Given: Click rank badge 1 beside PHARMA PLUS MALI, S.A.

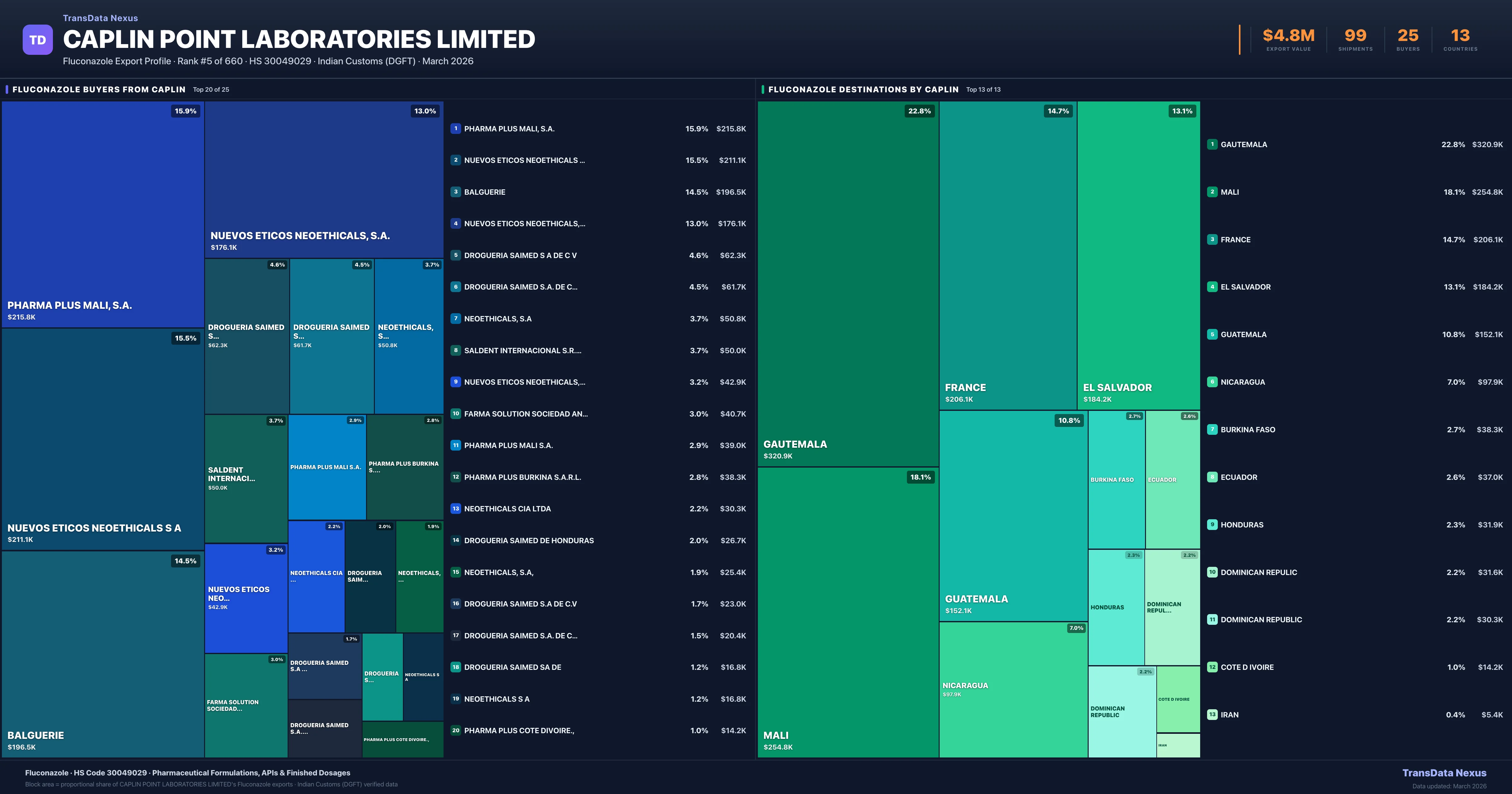Looking at the screenshot, I should point(455,129).
